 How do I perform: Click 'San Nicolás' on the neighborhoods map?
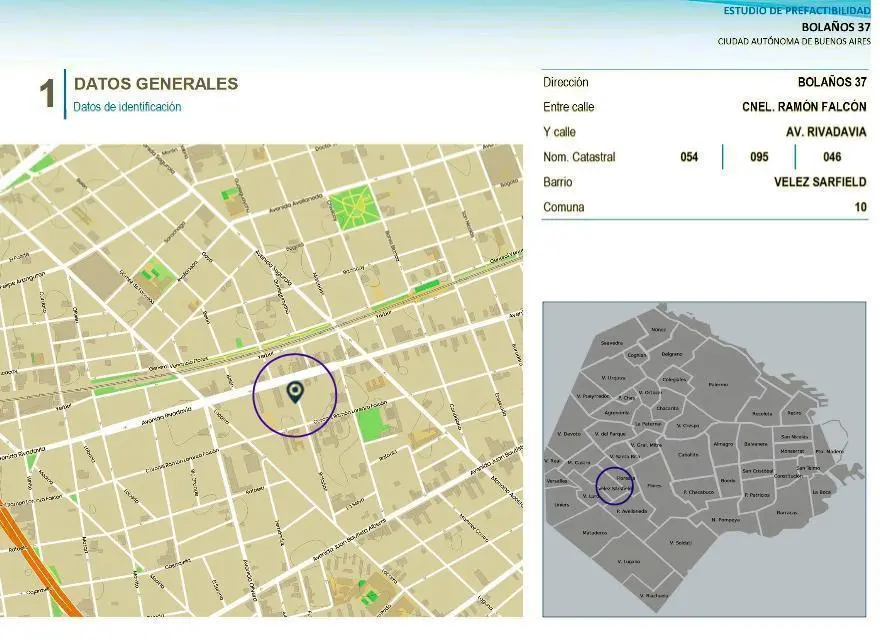coord(795,436)
